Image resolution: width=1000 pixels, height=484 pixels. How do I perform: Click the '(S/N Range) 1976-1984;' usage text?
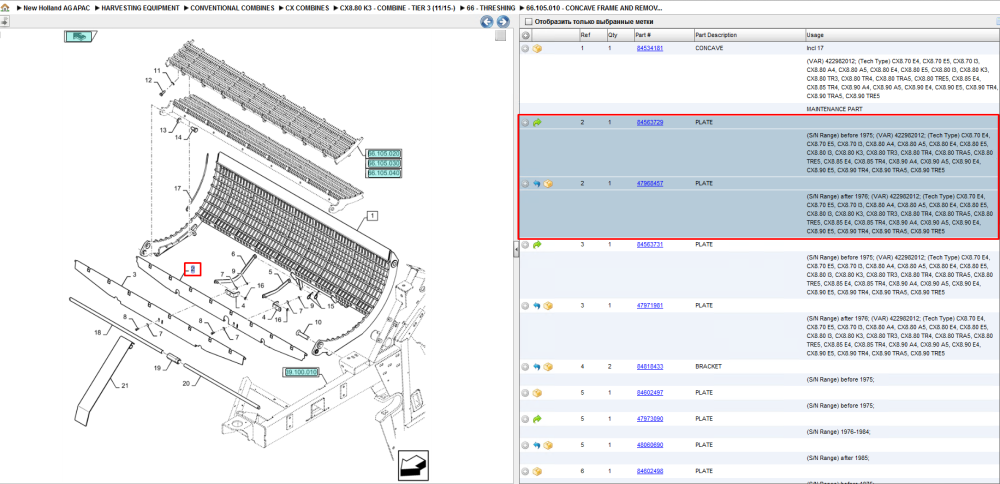[x=838, y=432]
